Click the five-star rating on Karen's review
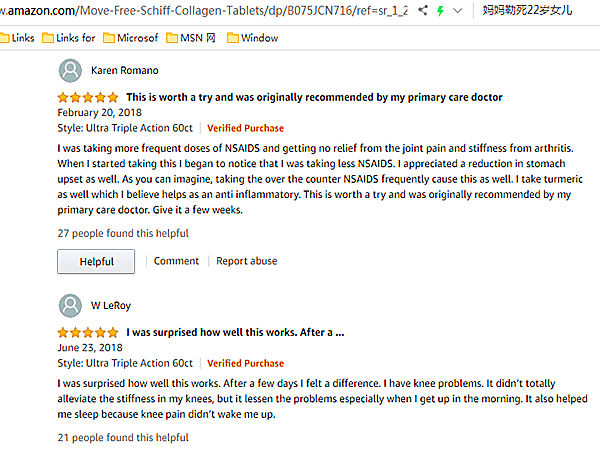Viewport: 600px width, 450px height. [88, 98]
